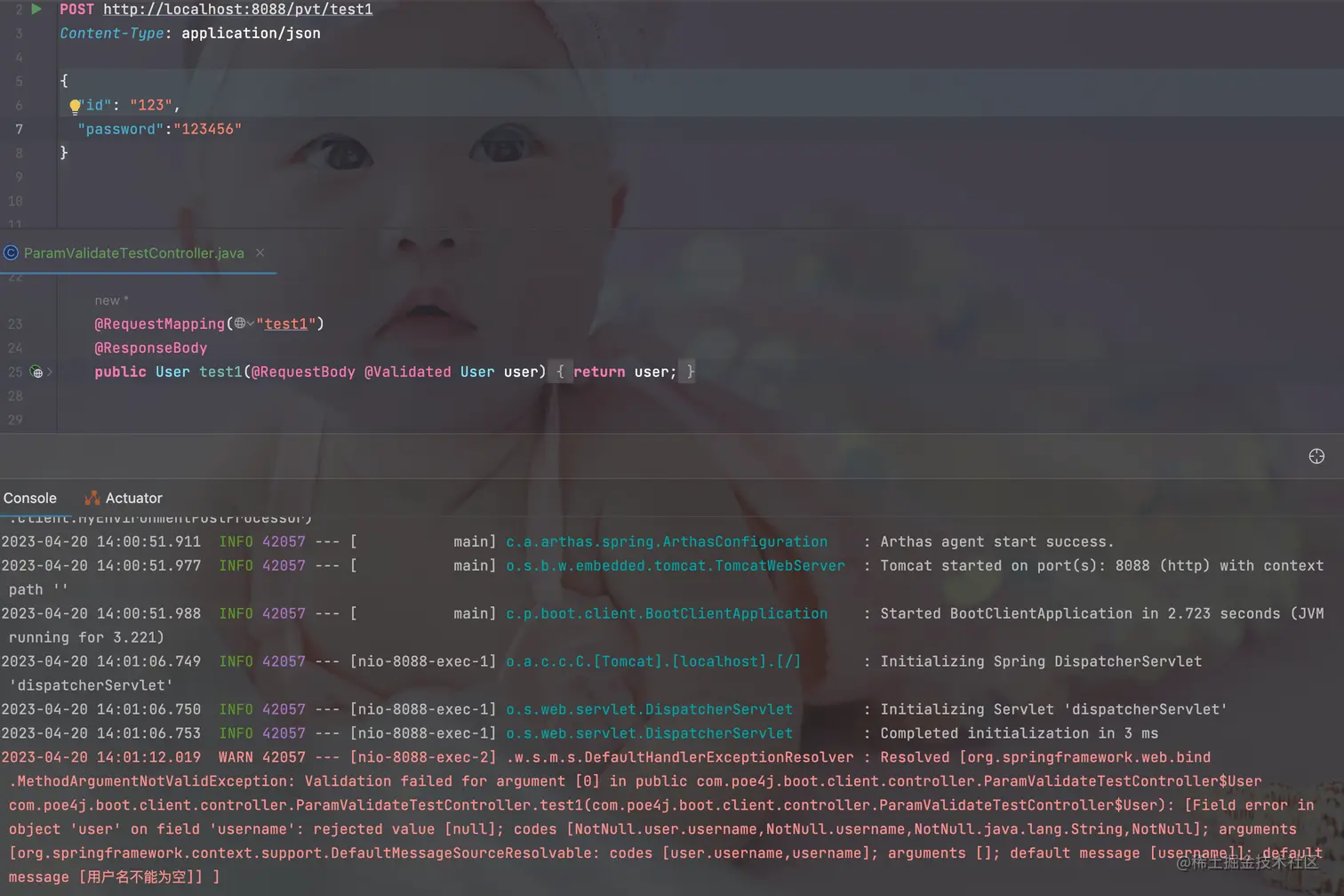
Task: Click the "123" id value
Action: point(151,105)
